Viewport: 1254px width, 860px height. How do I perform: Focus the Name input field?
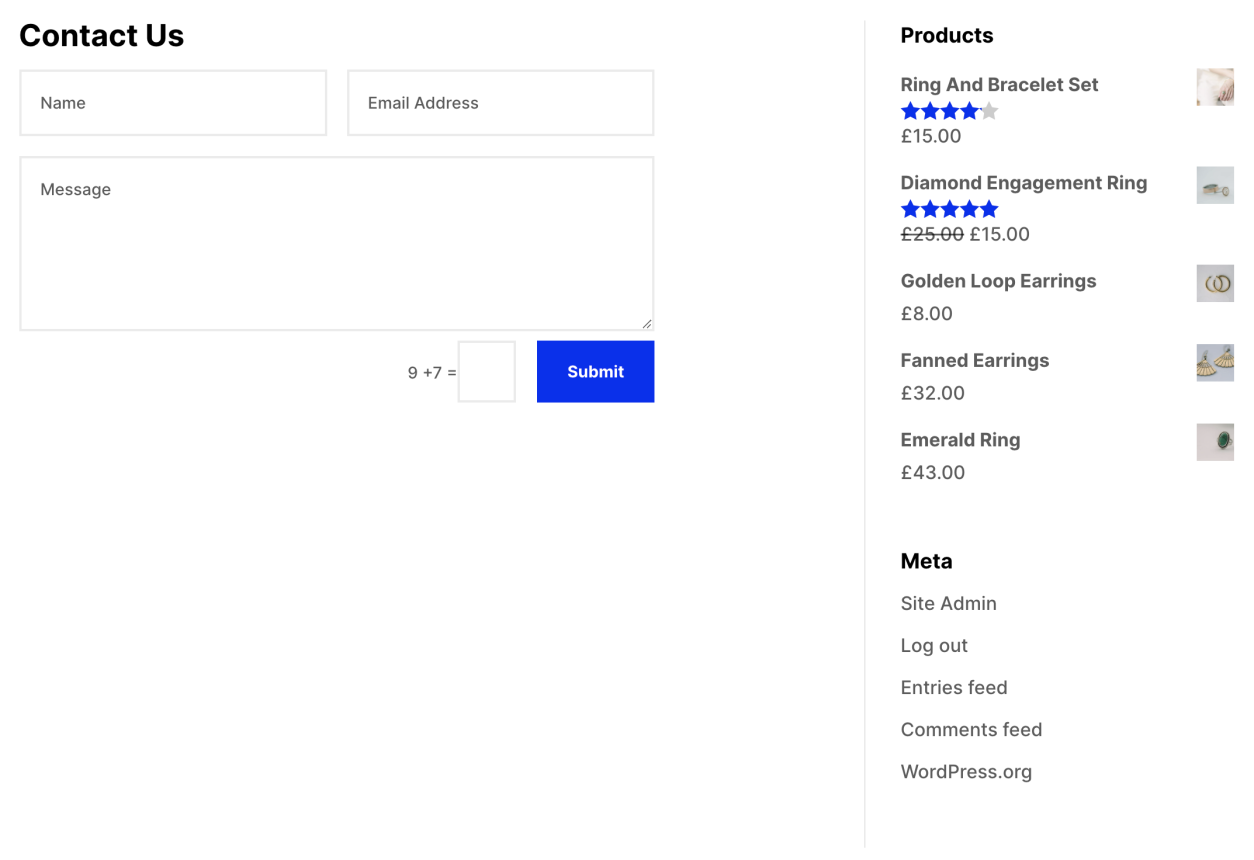click(173, 103)
